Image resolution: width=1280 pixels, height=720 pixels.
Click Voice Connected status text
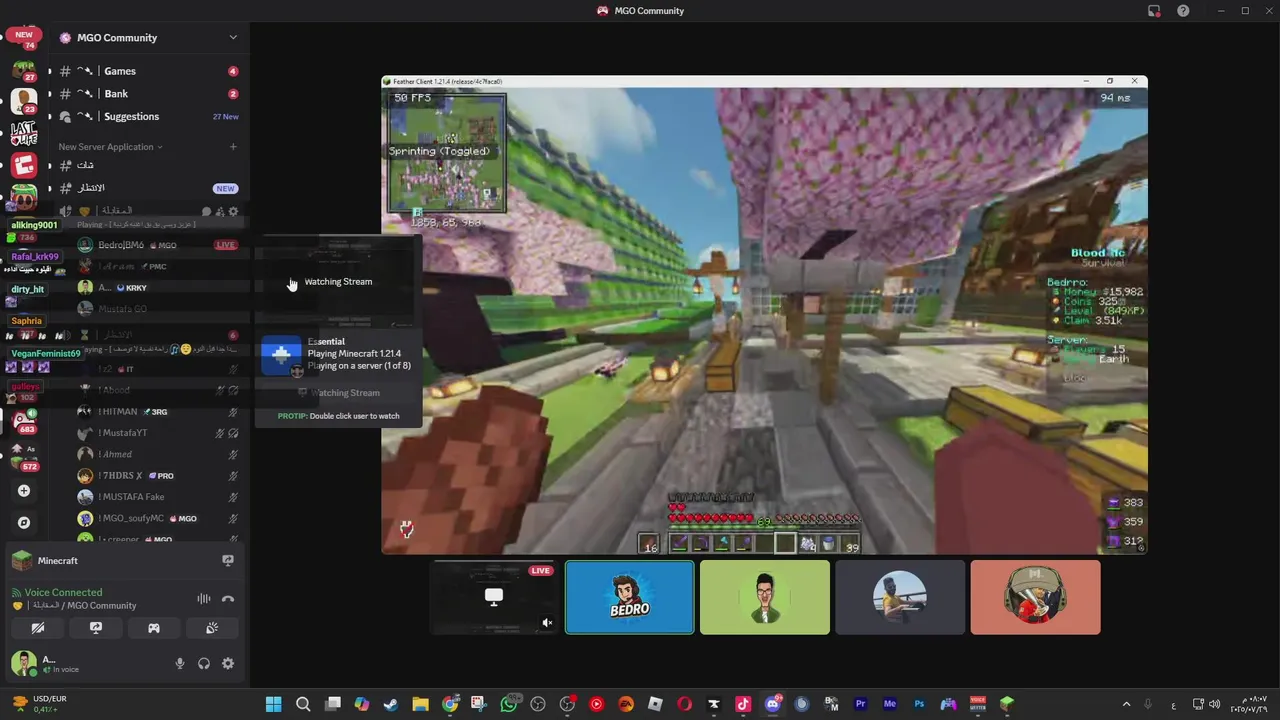pos(63,592)
